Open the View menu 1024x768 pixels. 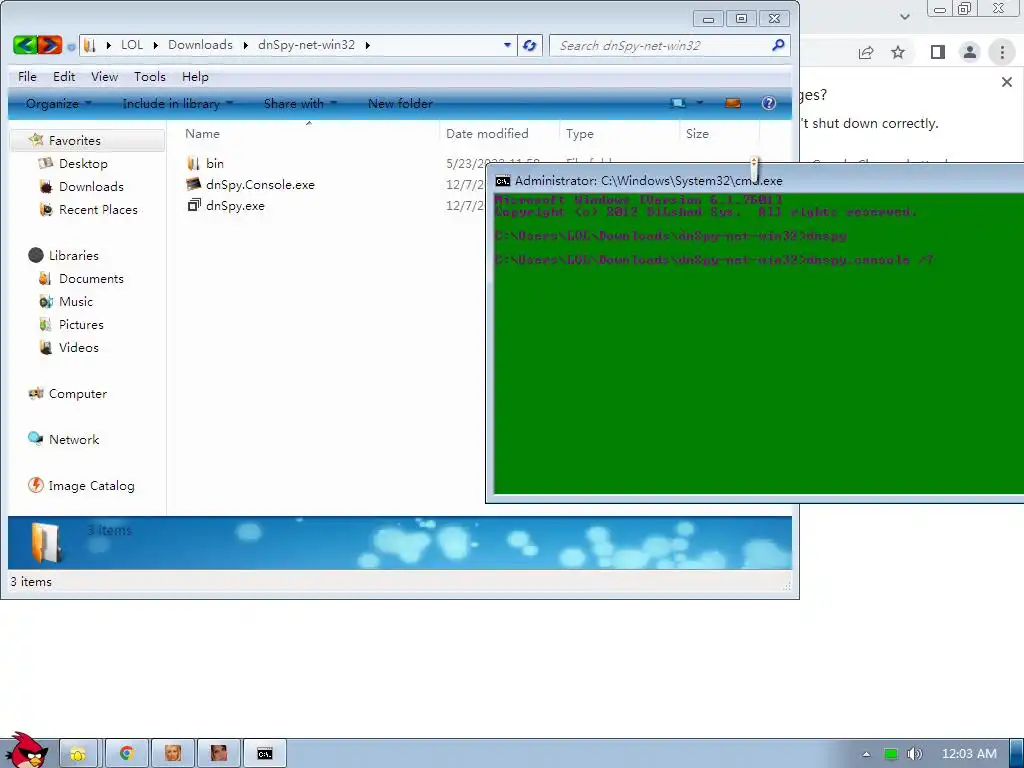[104, 77]
